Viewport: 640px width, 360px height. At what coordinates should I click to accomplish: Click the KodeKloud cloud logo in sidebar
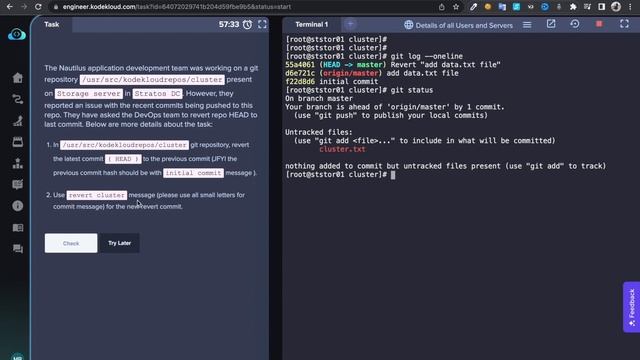pos(17,34)
